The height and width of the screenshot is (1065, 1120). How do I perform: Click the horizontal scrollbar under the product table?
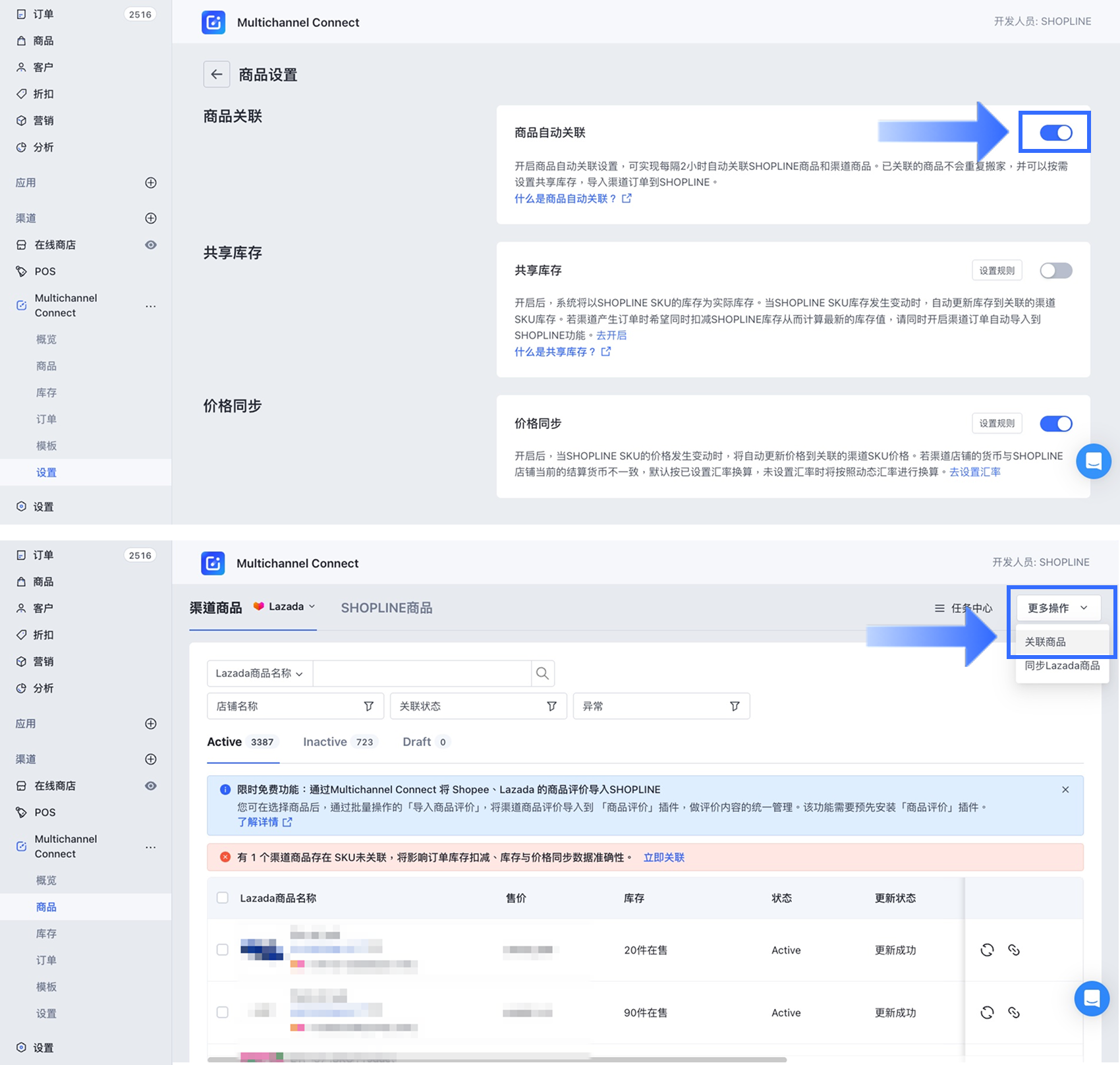point(497,1060)
